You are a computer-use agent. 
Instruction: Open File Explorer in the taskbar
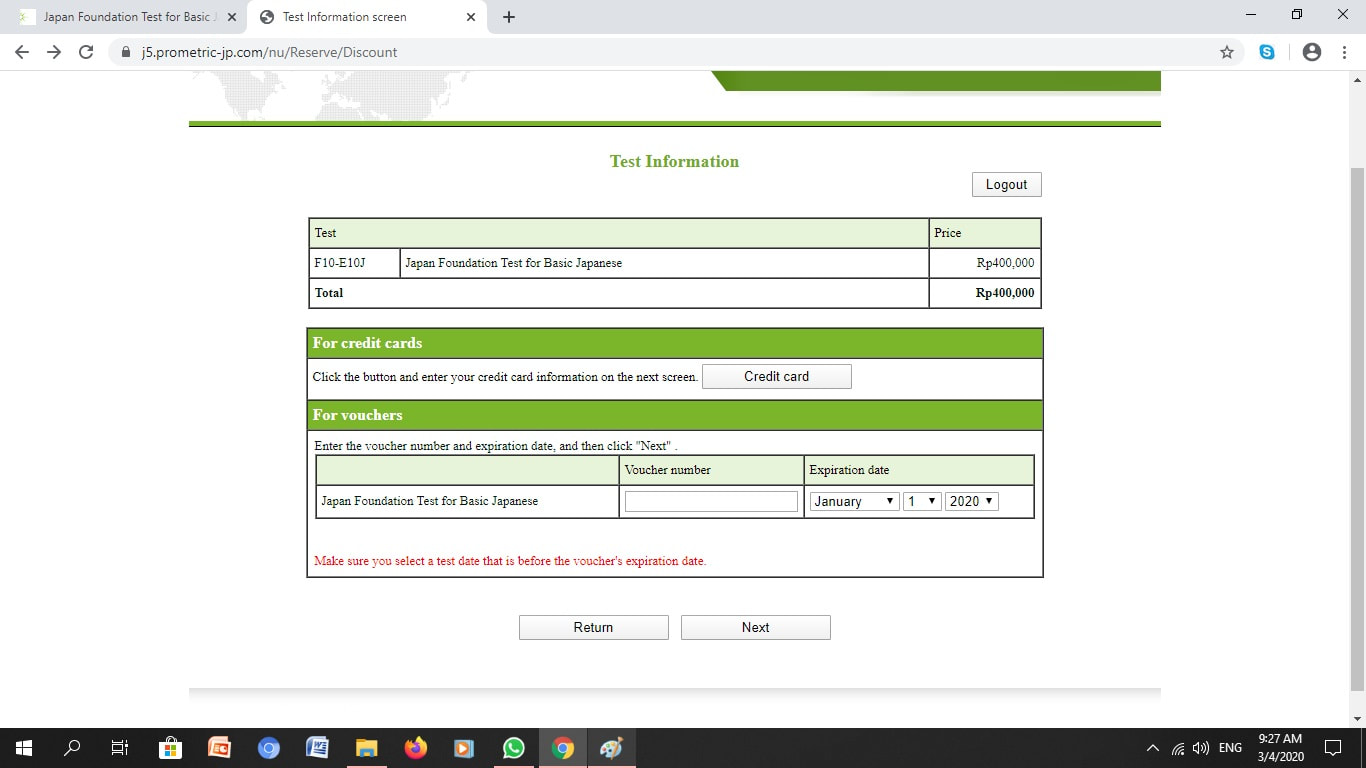pyautogui.click(x=367, y=748)
